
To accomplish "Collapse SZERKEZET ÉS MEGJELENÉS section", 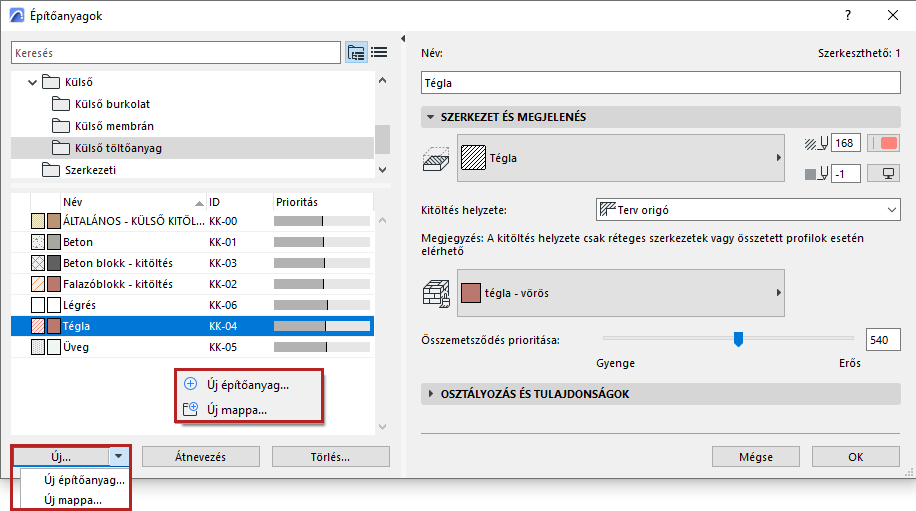I will tap(431, 117).
